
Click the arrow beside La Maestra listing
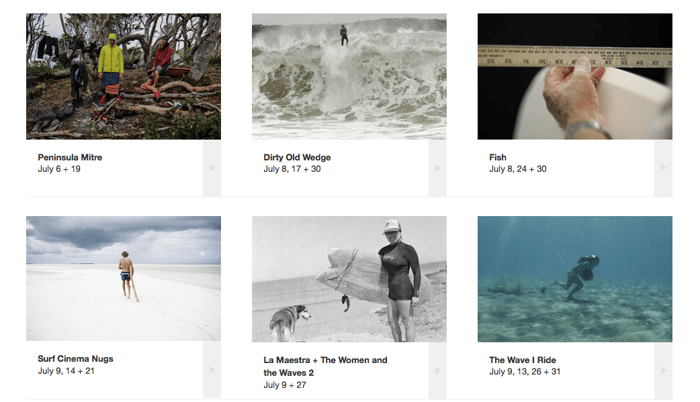point(438,370)
